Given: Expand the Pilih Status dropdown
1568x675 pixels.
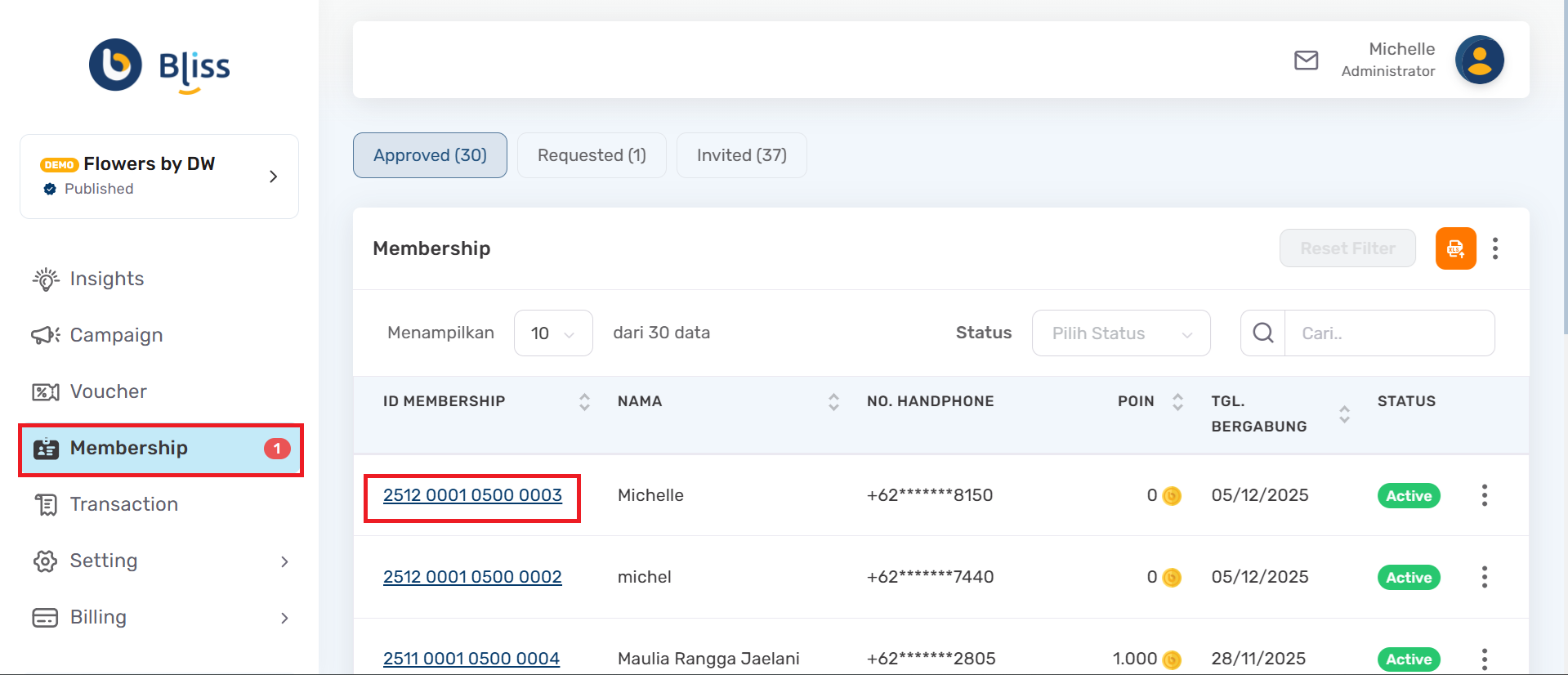Looking at the screenshot, I should click(x=1120, y=333).
